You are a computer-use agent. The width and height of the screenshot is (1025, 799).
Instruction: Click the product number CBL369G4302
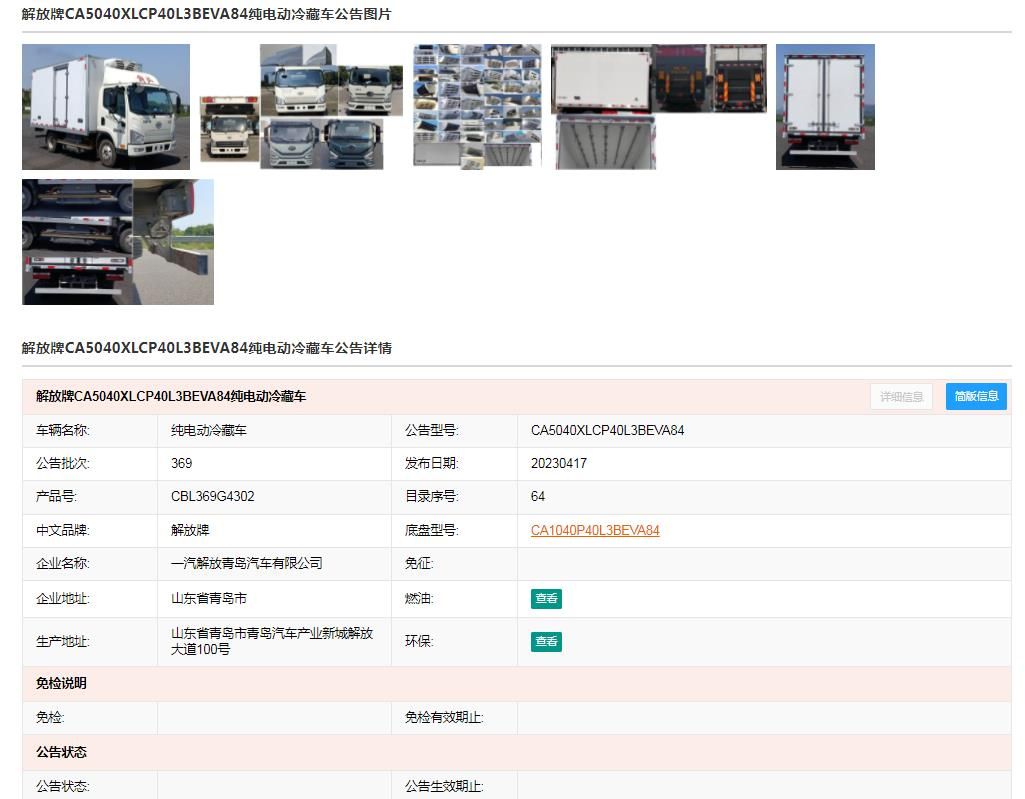pos(213,497)
